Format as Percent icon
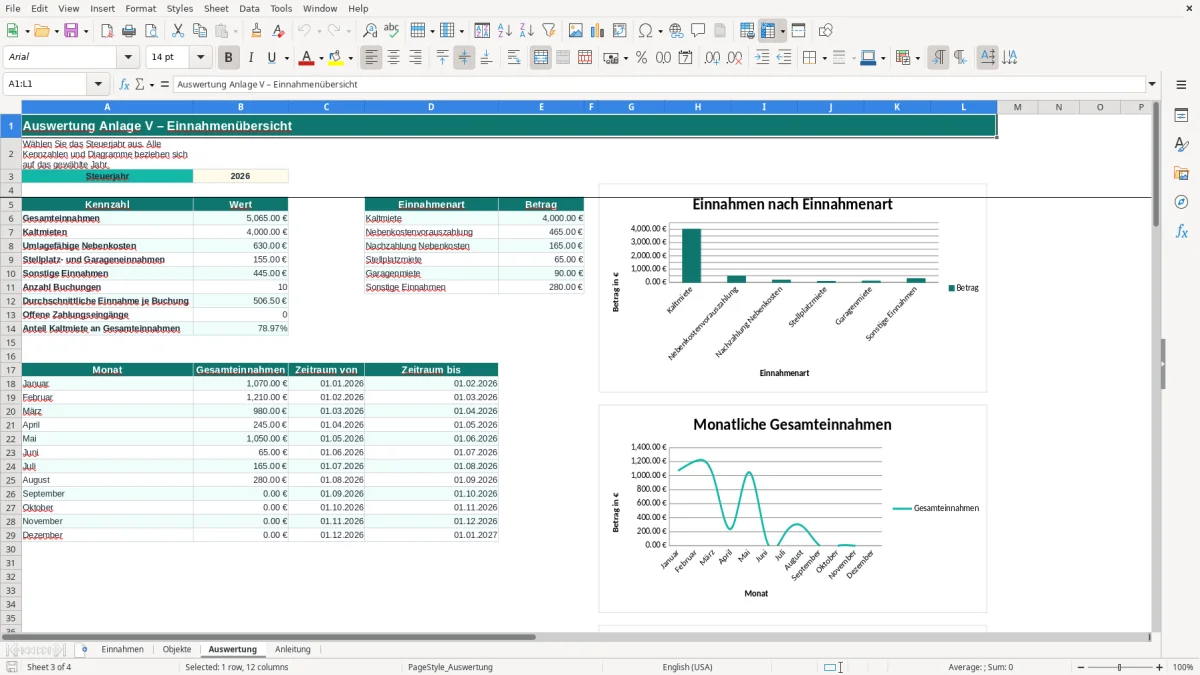 click(642, 58)
